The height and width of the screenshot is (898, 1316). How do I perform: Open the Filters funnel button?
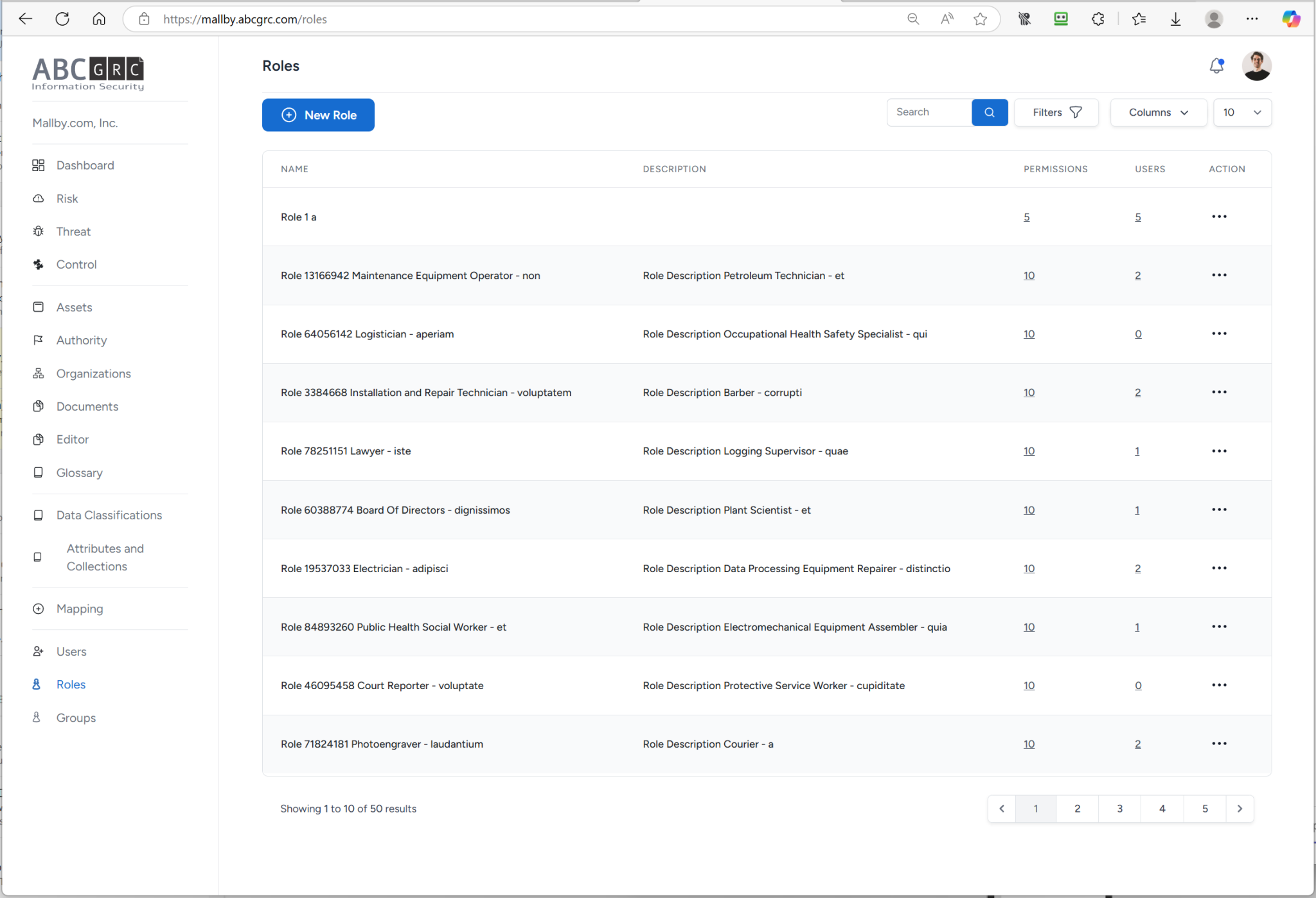click(1056, 112)
